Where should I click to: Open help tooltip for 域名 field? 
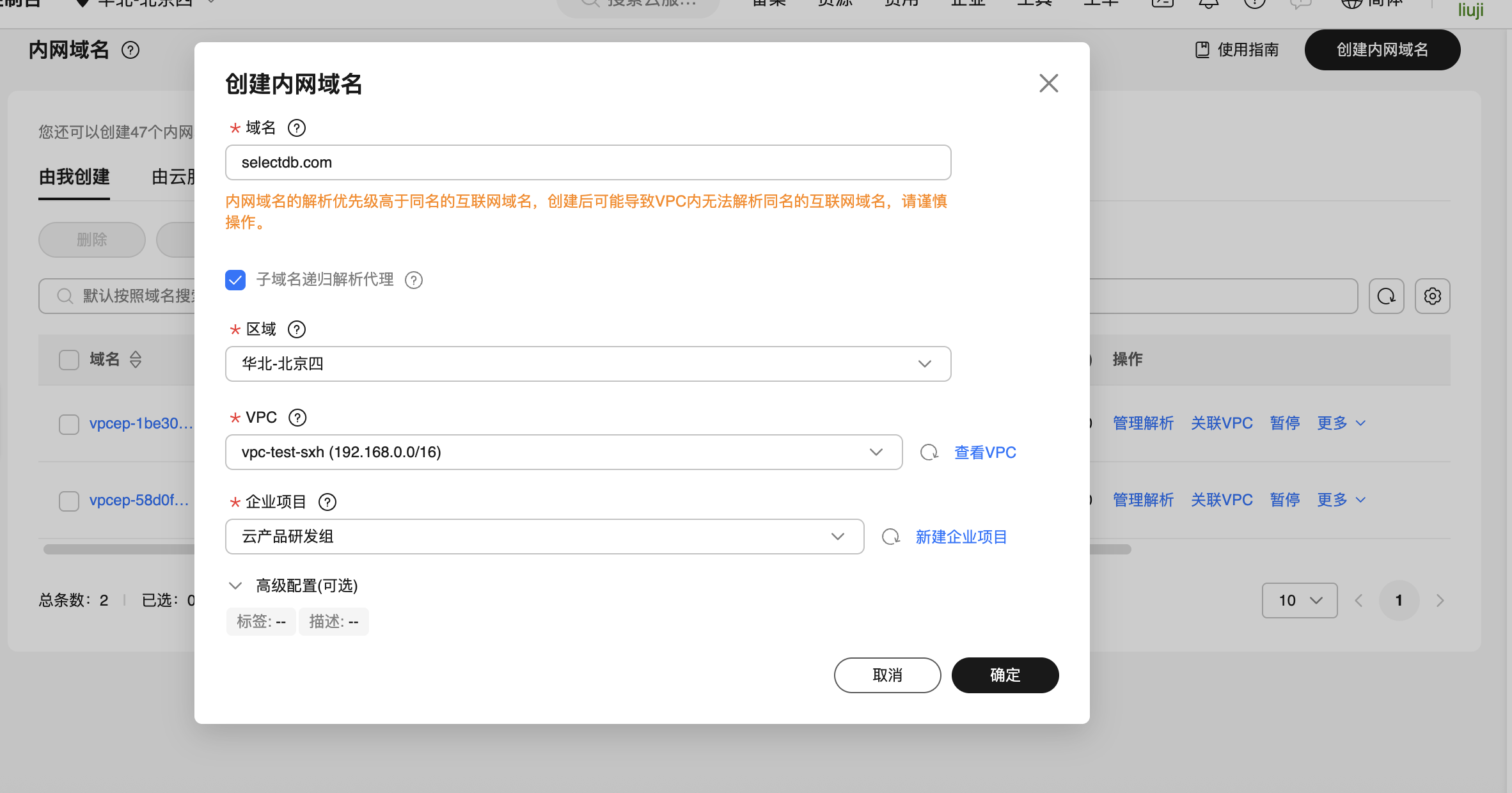coord(297,128)
